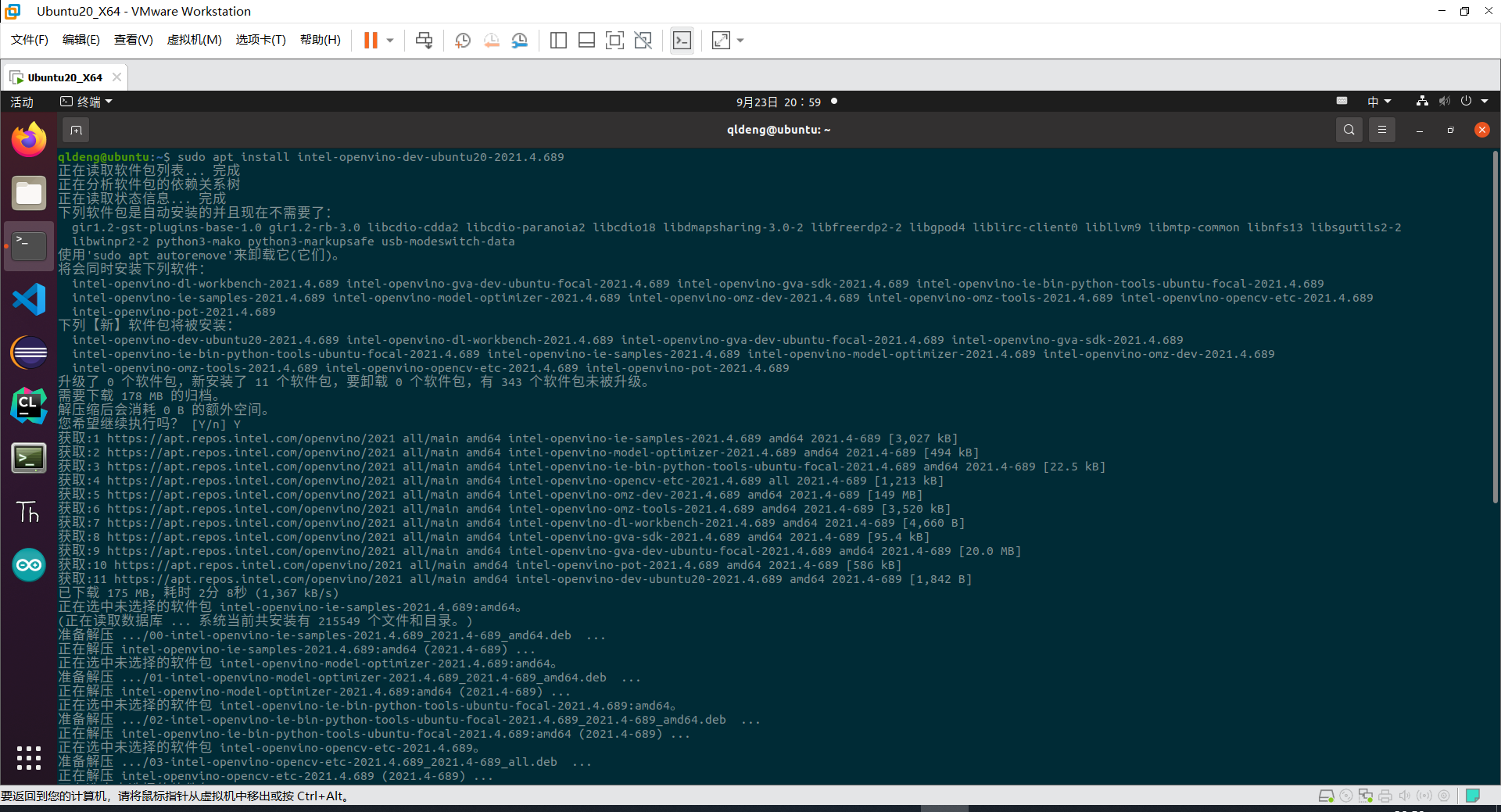Click the terminal search button

pos(1349,130)
